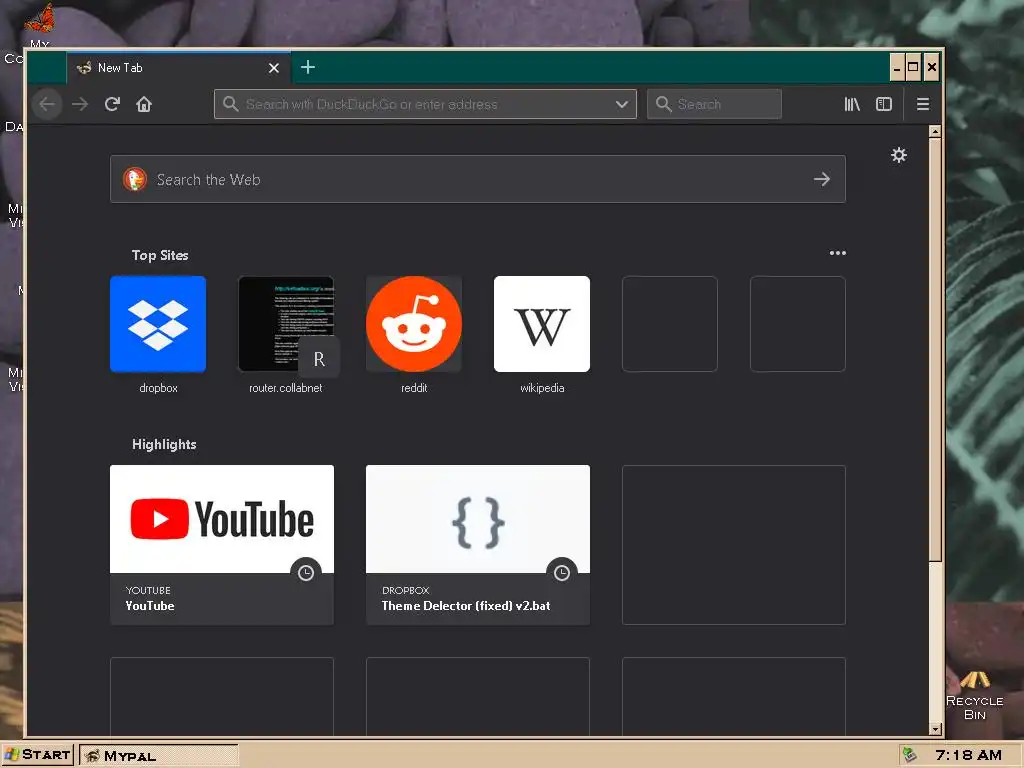Image resolution: width=1024 pixels, height=768 pixels.
Task: Open the router.collabnet top site tile
Action: [286, 324]
